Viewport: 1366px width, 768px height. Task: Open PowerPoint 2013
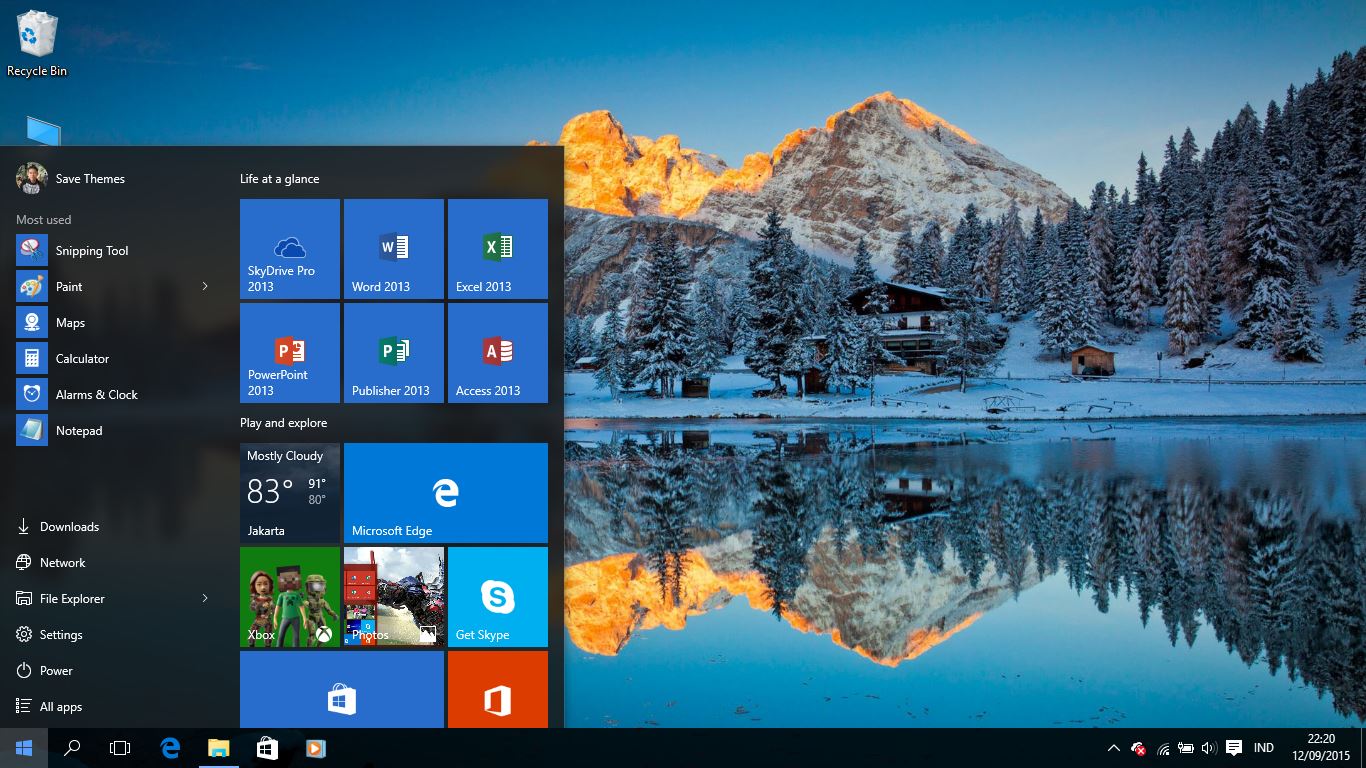click(x=289, y=352)
